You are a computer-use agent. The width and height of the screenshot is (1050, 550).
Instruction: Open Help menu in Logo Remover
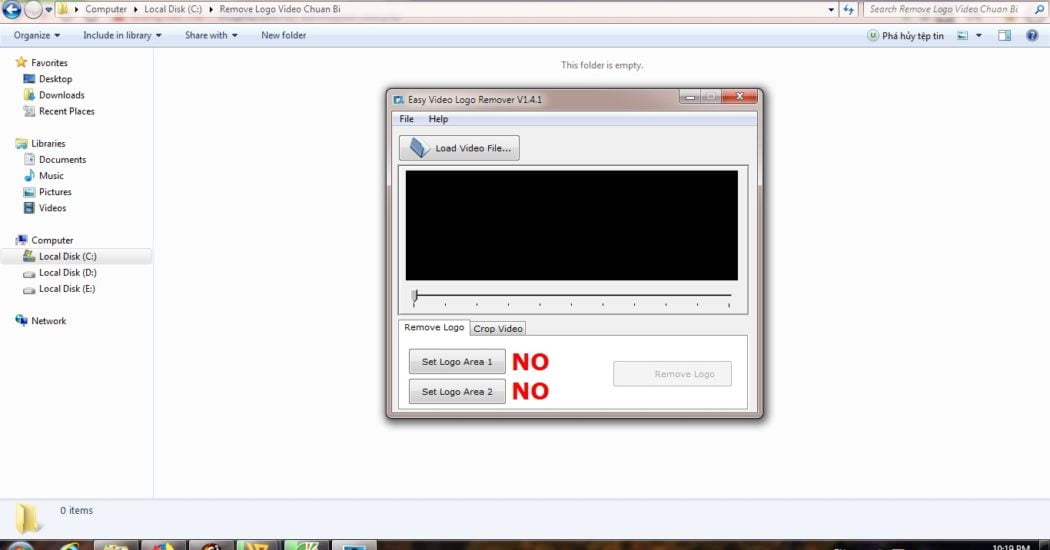coord(438,119)
